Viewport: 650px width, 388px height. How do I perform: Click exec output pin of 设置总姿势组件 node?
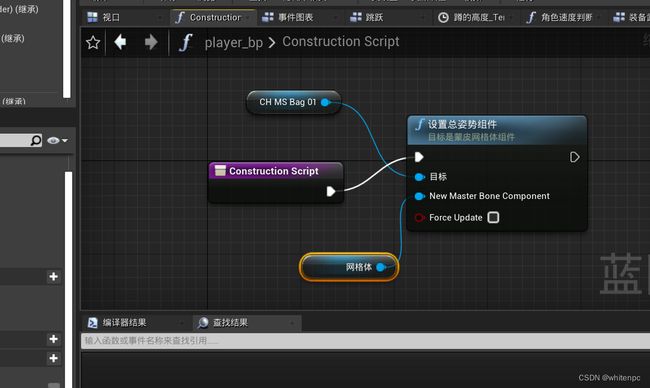click(575, 157)
